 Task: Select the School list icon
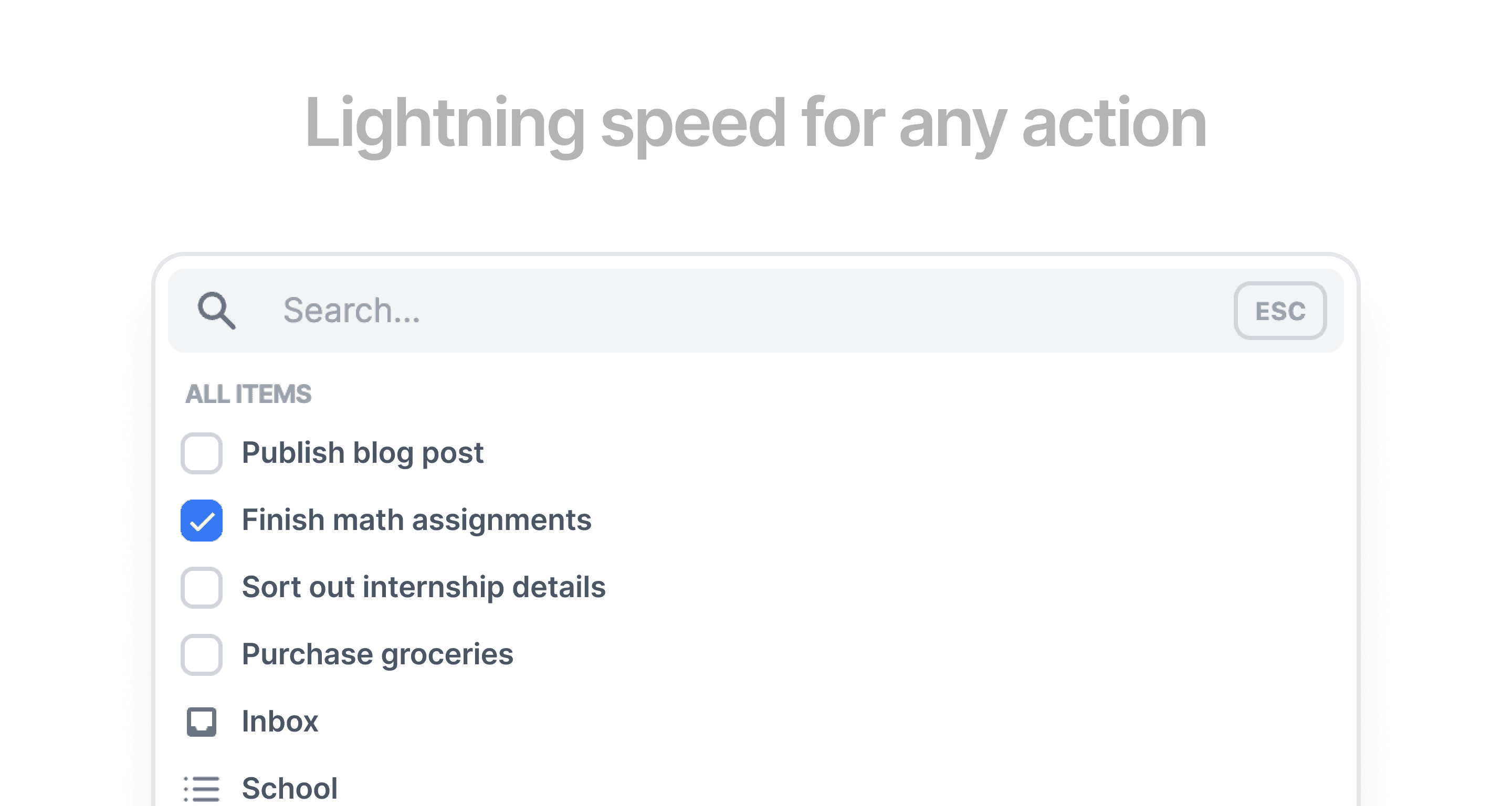click(201, 788)
